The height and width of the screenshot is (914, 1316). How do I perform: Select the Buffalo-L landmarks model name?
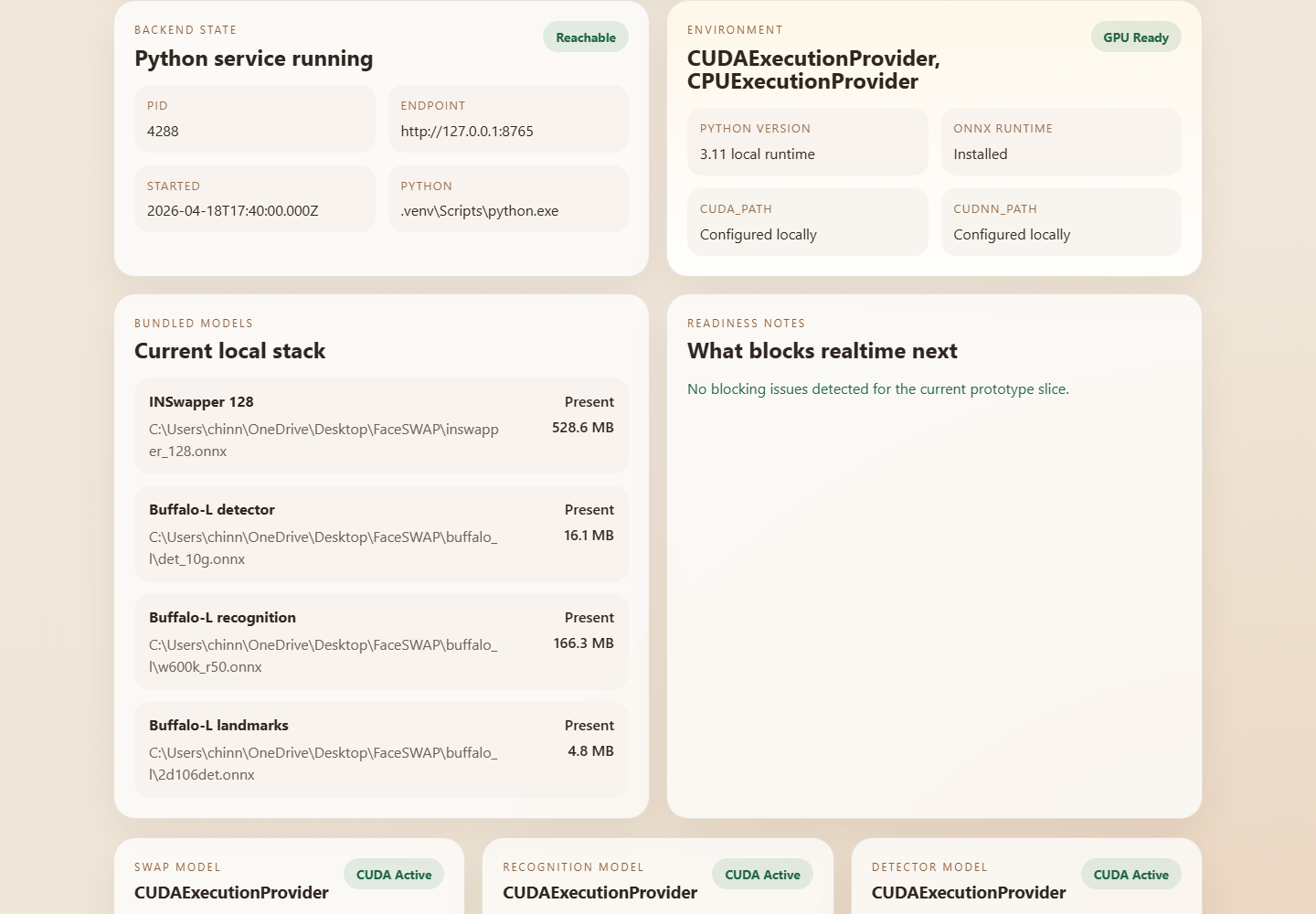(x=219, y=726)
